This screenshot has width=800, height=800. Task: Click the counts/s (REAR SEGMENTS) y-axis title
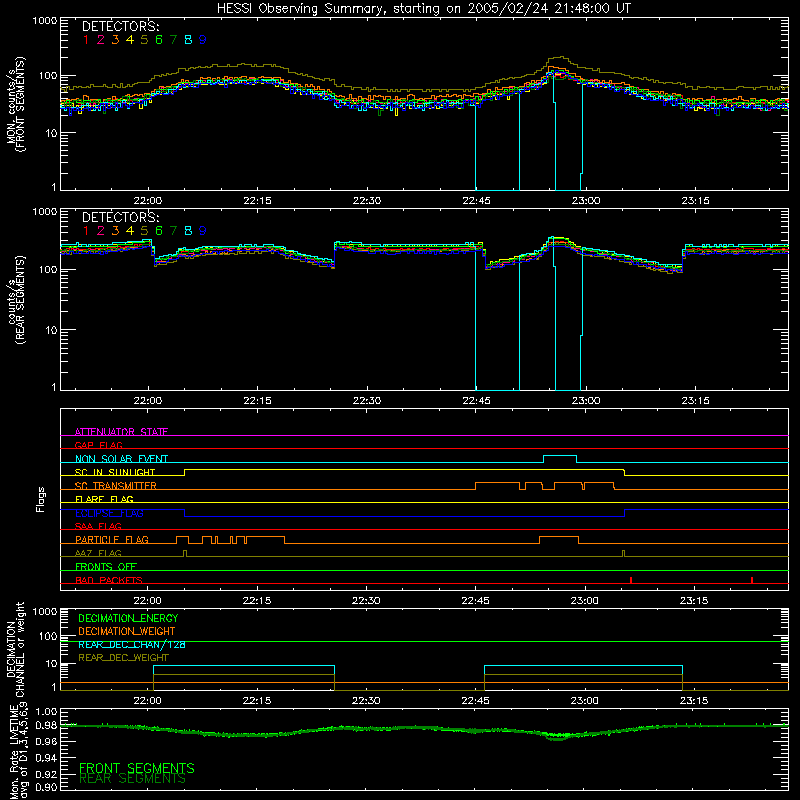pos(15,300)
